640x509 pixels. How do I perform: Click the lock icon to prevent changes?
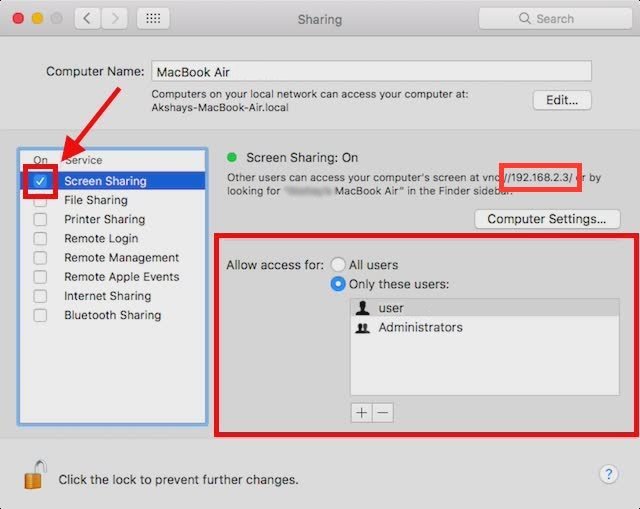point(35,477)
